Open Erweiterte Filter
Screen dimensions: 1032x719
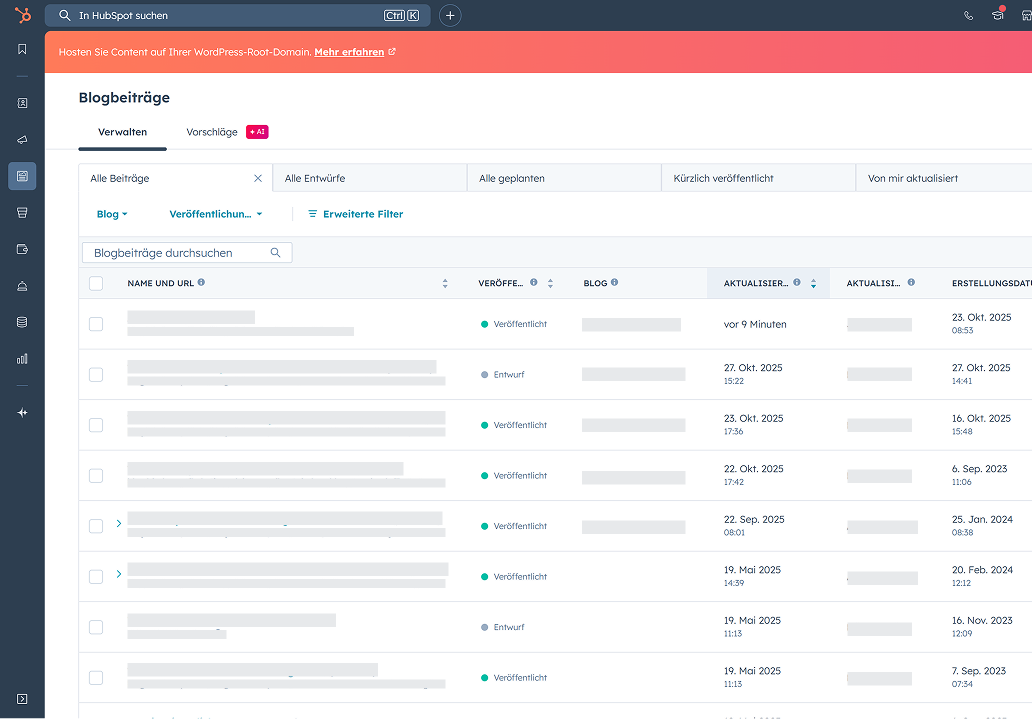[355, 214]
